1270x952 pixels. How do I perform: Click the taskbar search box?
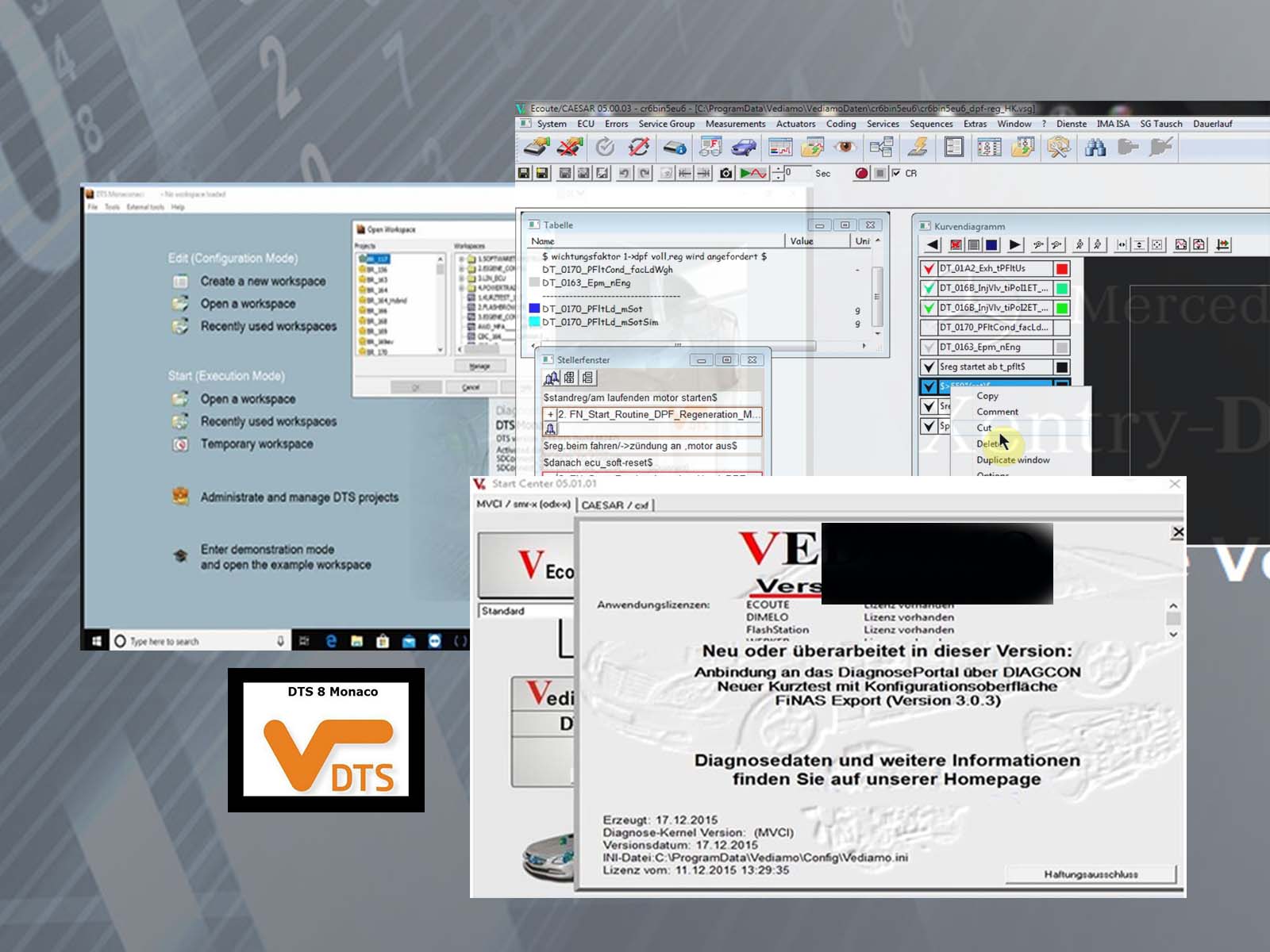pos(200,641)
